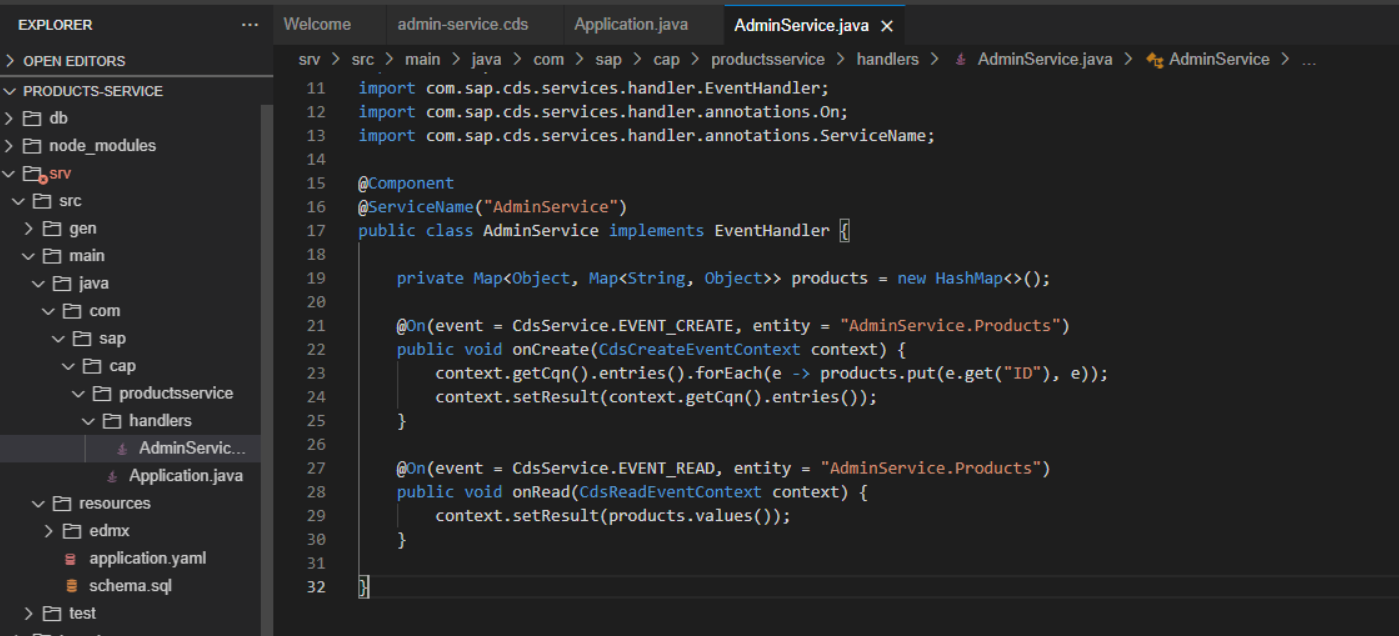Open the breadcrumb trailing ellipsis

pyautogui.click(x=1309, y=60)
